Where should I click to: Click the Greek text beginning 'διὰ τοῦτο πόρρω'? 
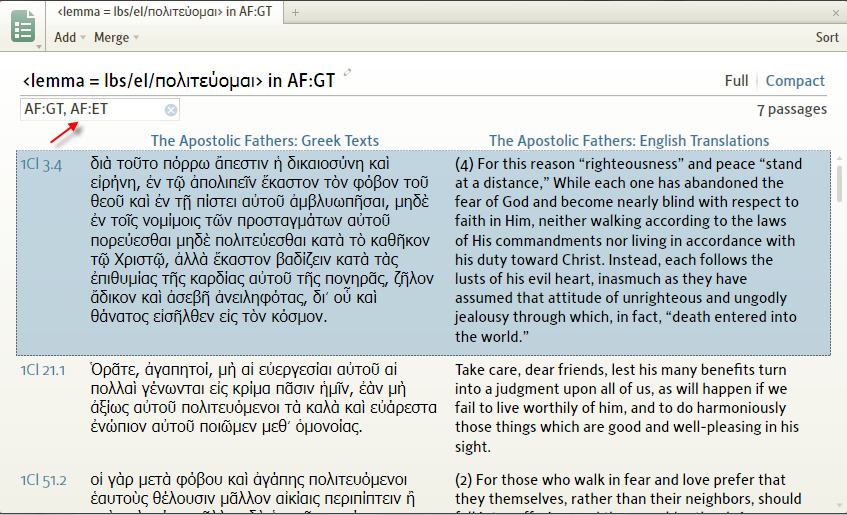pos(262,240)
